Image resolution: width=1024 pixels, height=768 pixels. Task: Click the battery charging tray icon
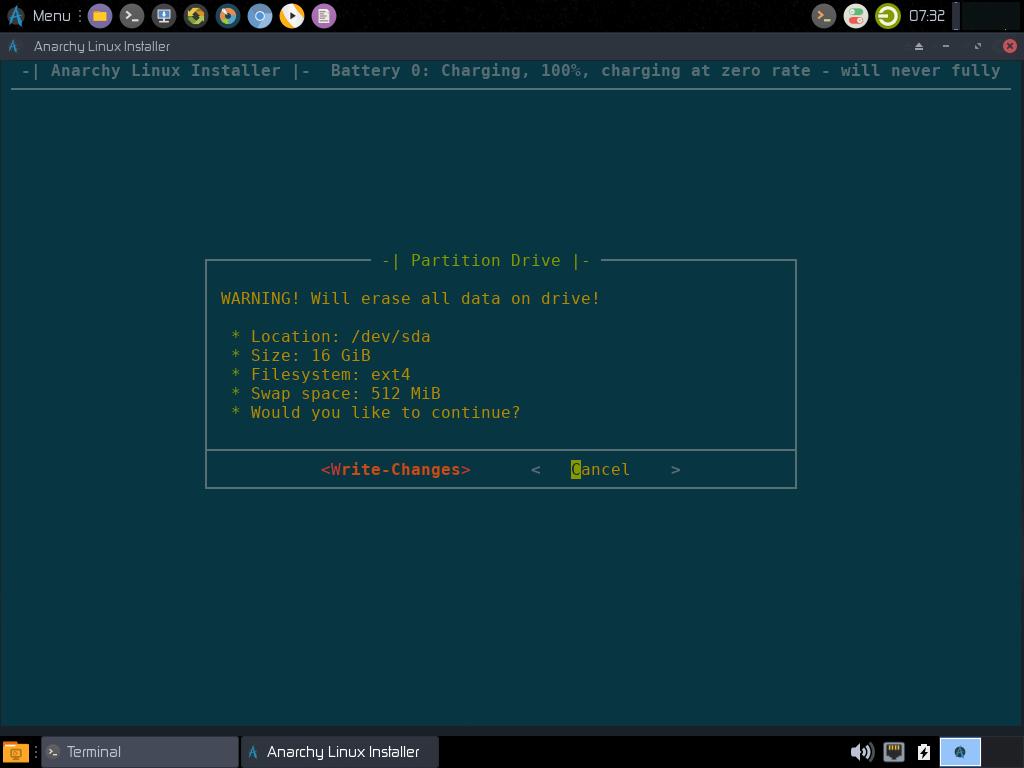point(924,752)
